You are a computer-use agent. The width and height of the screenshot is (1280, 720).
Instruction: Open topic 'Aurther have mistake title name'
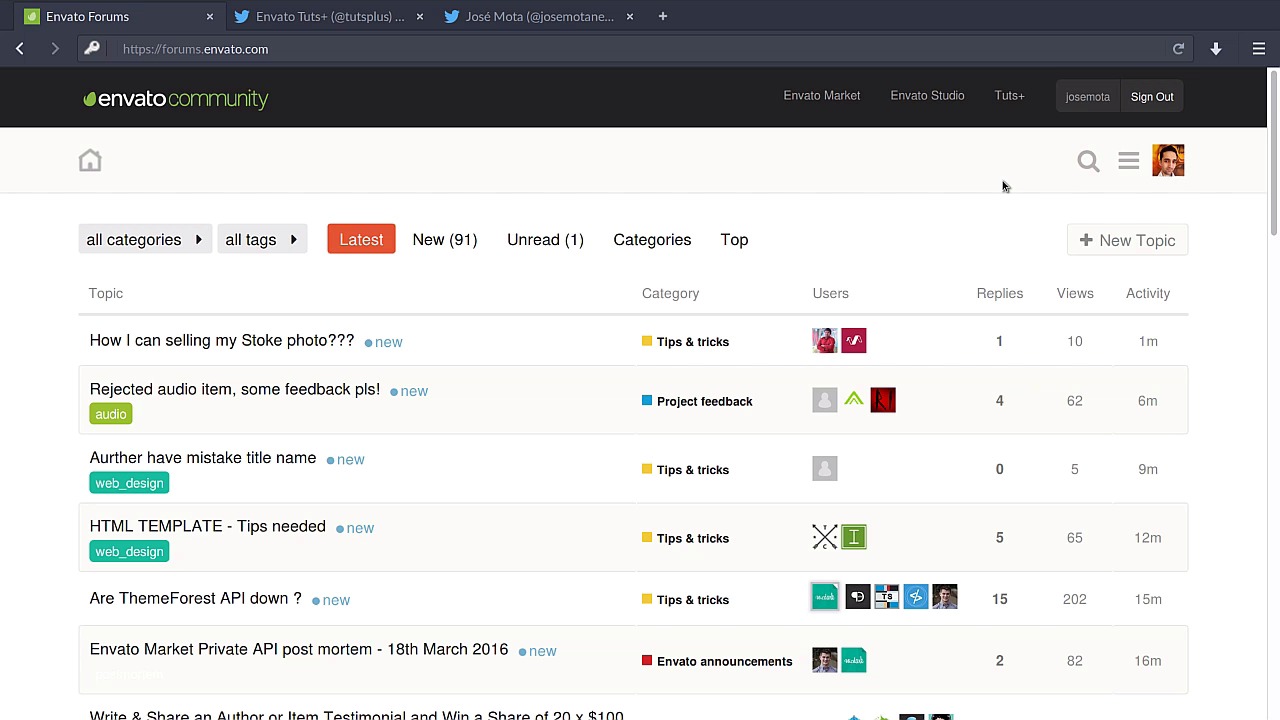point(203,457)
